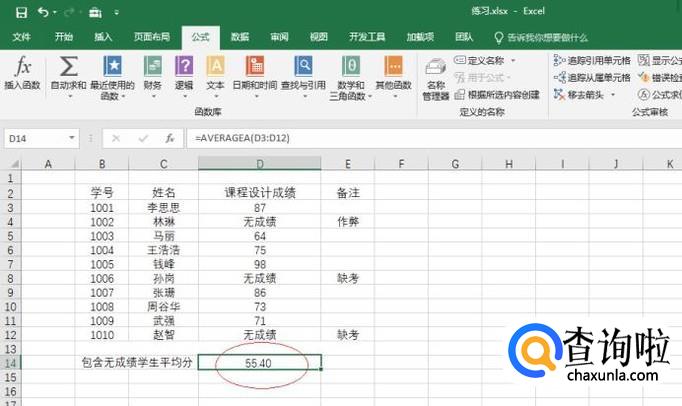Switch to the 团队 ribbon tab
Image resolution: width=682 pixels, height=406 pixels.
point(464,37)
